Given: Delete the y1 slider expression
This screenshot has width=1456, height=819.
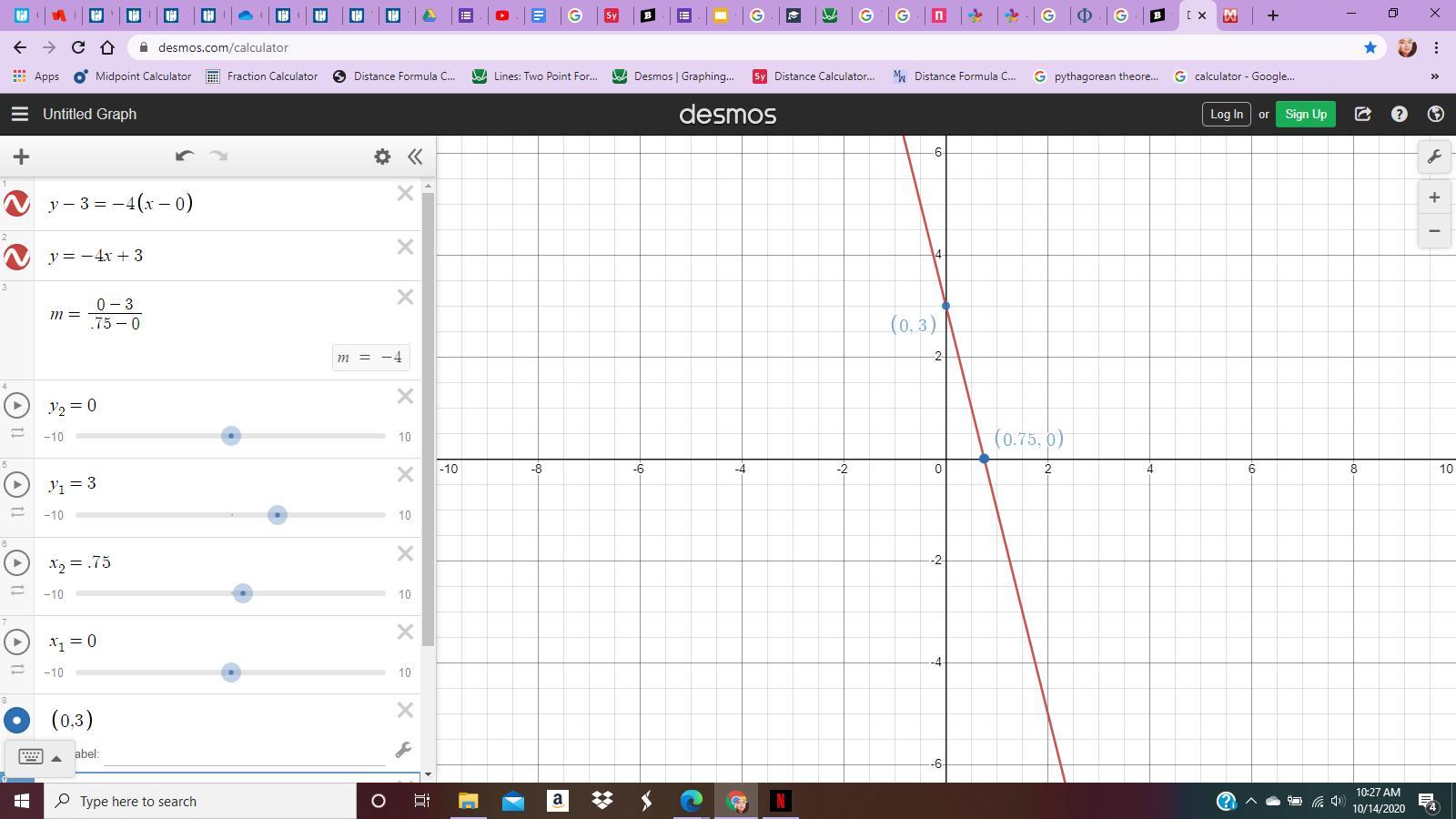Looking at the screenshot, I should (405, 474).
